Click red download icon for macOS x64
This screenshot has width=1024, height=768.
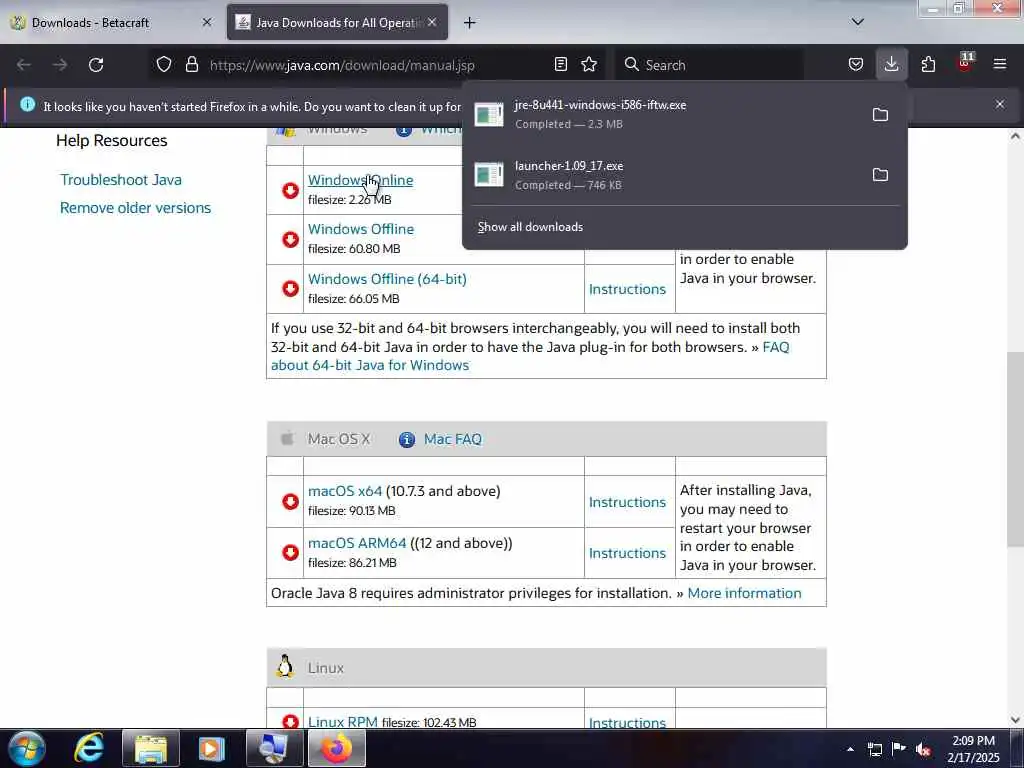(290, 502)
